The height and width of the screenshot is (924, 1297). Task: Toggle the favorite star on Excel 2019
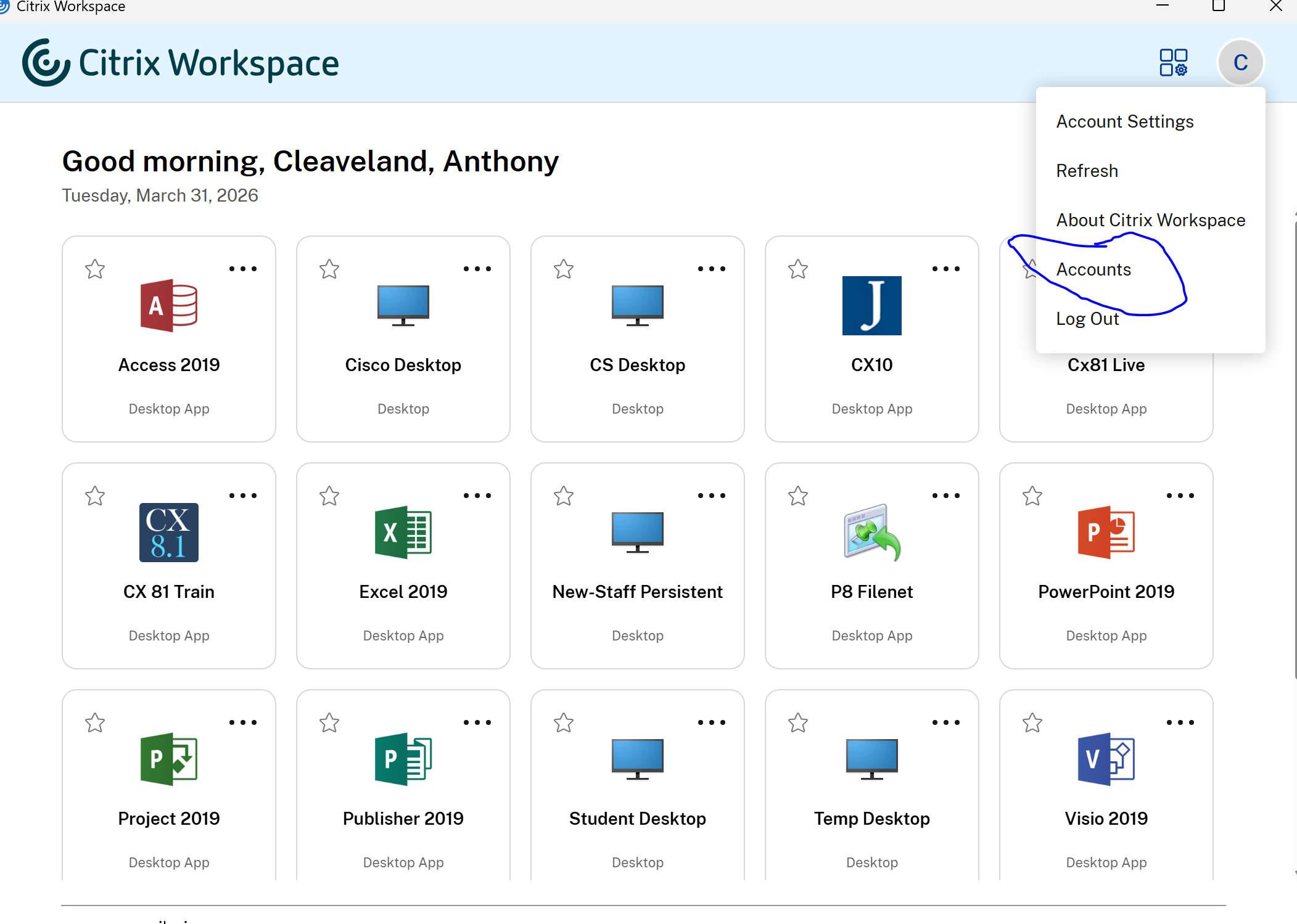(329, 496)
